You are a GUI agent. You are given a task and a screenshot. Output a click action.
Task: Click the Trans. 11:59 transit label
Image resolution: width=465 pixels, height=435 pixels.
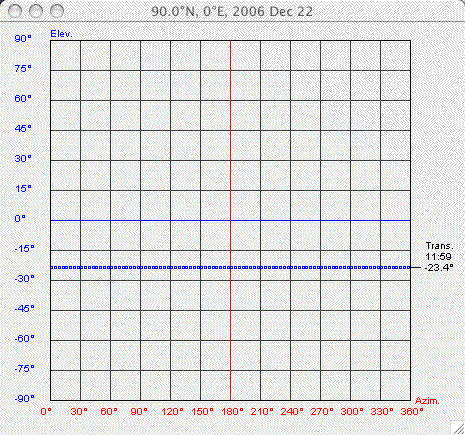click(x=439, y=251)
